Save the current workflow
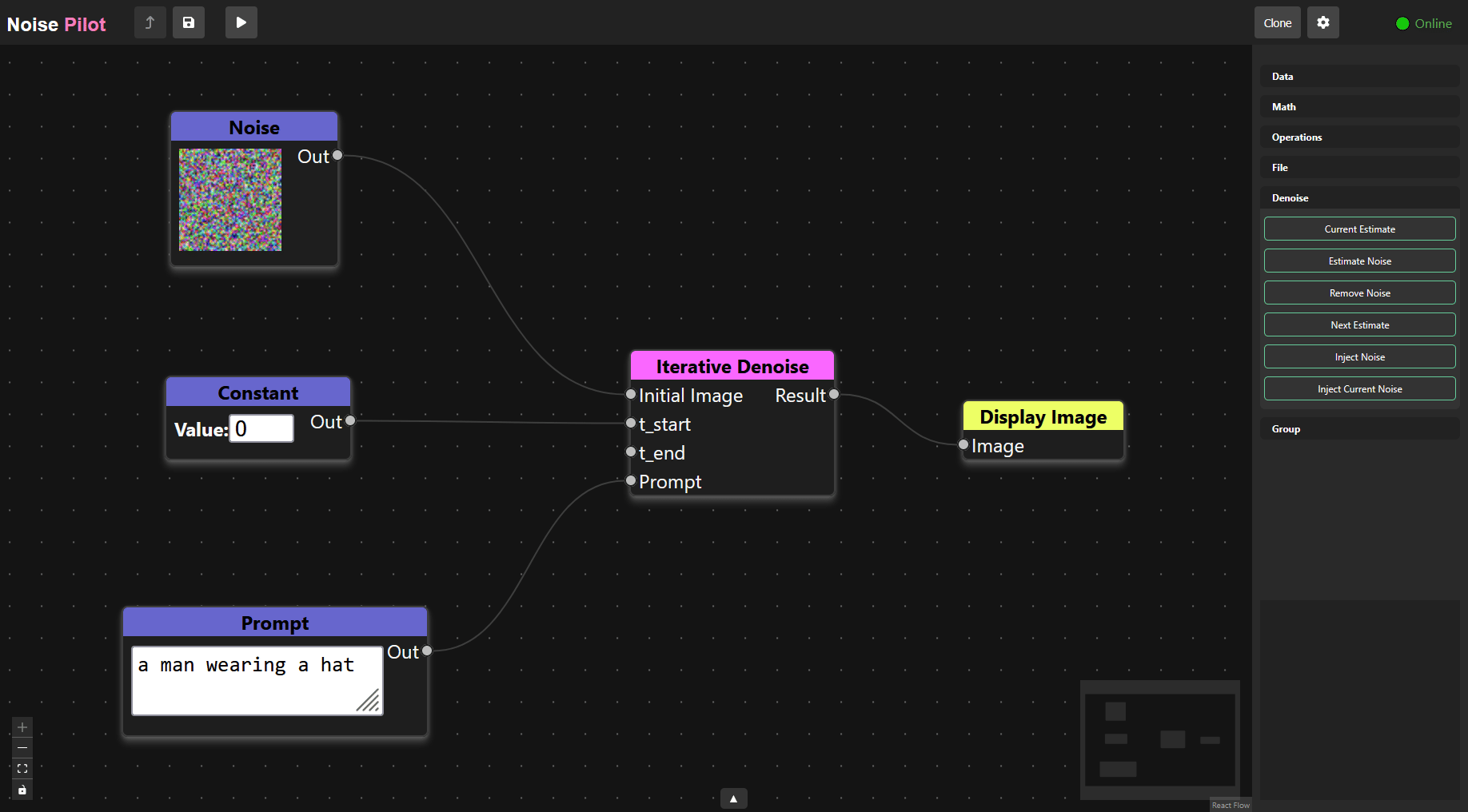Image resolution: width=1468 pixels, height=812 pixels. coord(189,22)
